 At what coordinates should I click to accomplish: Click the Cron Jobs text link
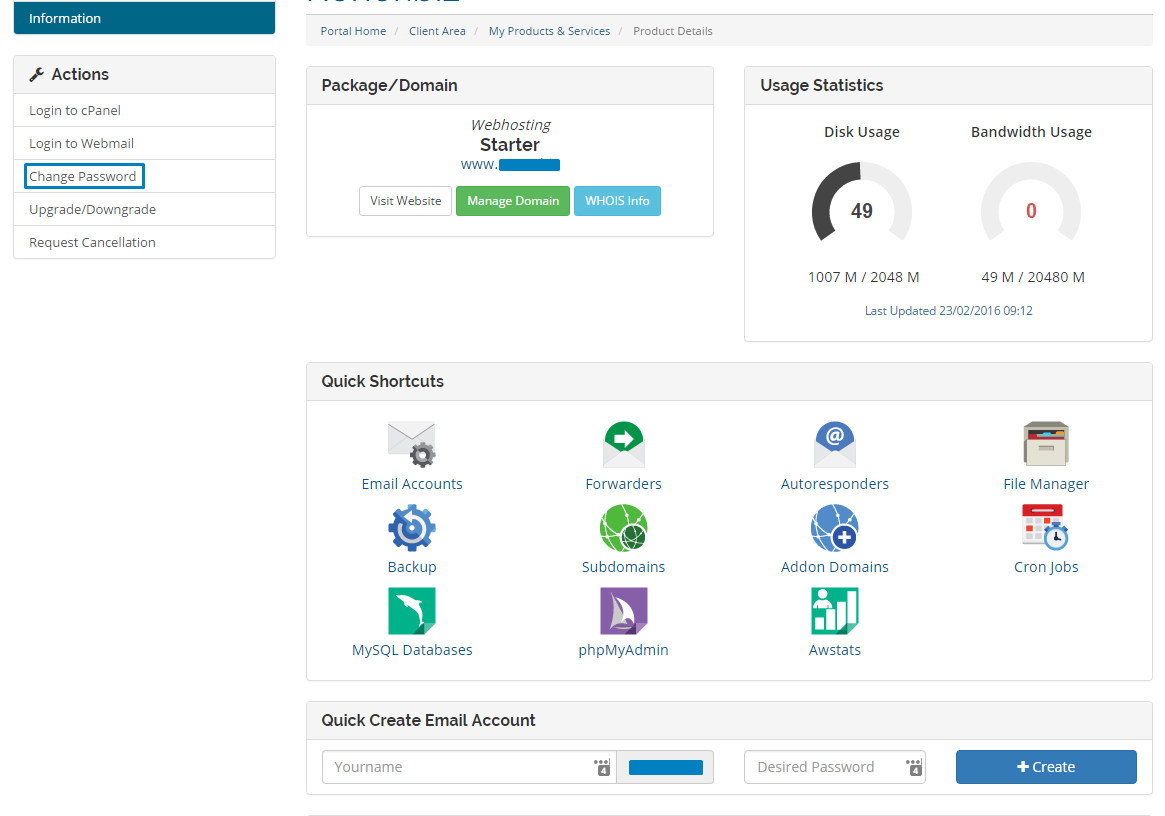coord(1045,567)
